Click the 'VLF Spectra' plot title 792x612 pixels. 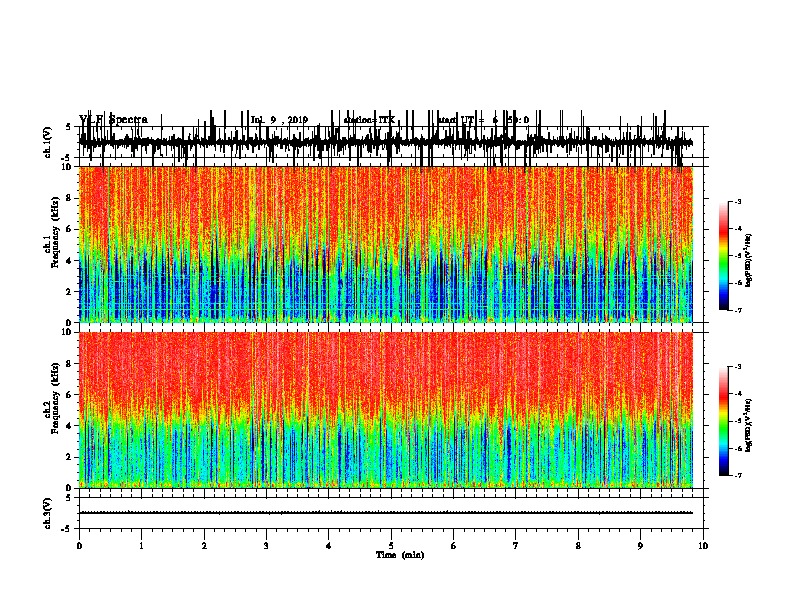(113, 120)
